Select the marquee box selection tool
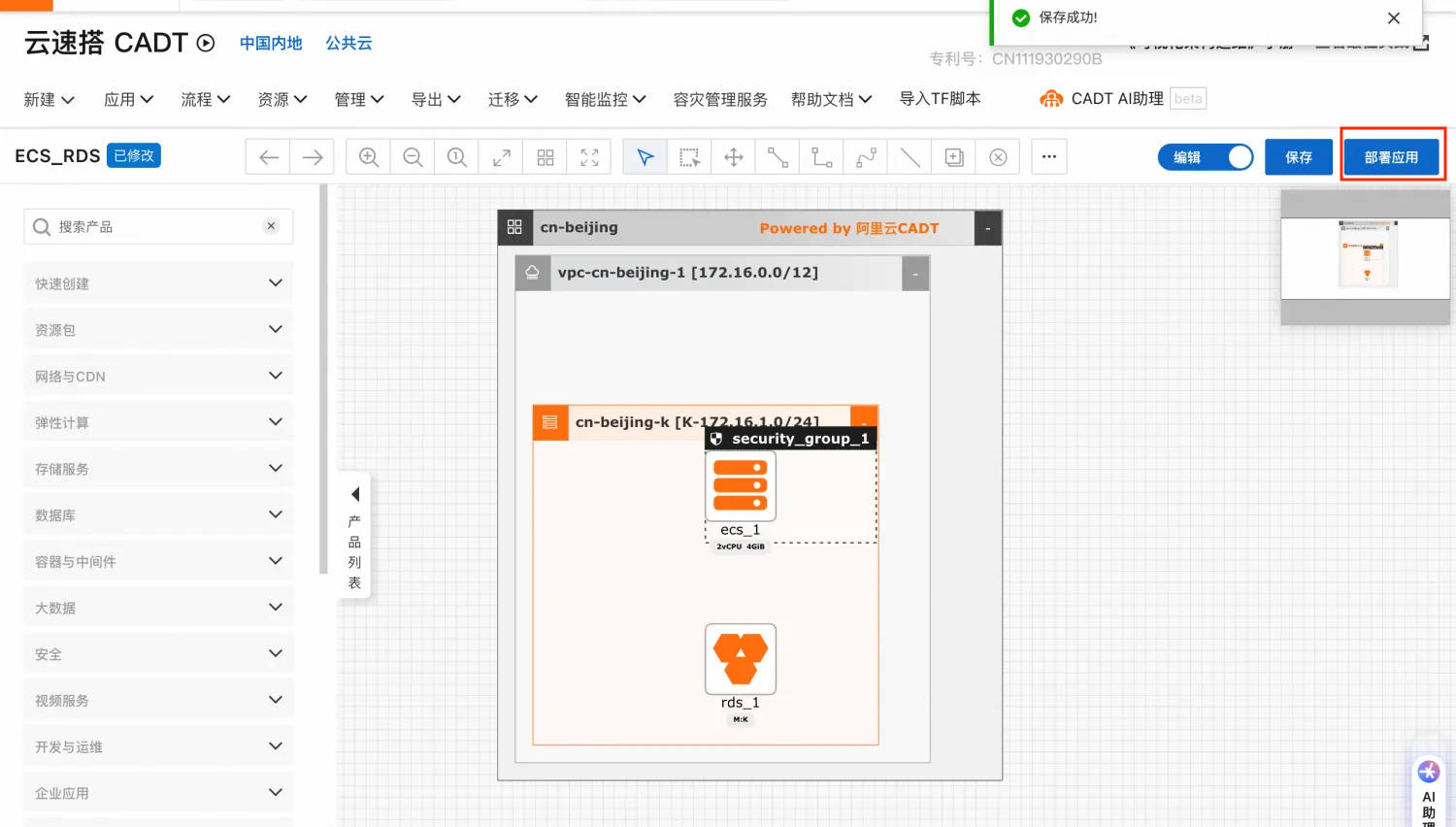The image size is (1456, 827). (689, 157)
